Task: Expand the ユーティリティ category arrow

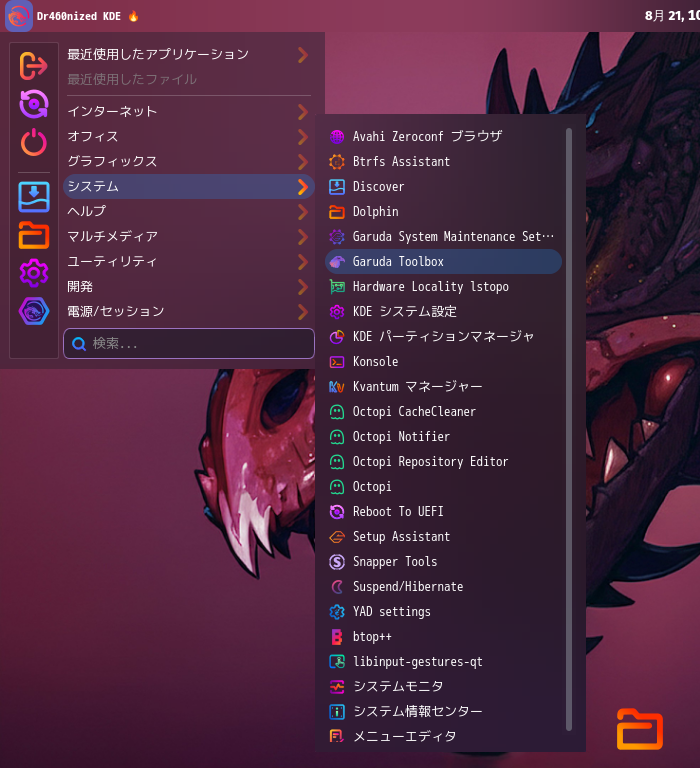Action: point(303,262)
